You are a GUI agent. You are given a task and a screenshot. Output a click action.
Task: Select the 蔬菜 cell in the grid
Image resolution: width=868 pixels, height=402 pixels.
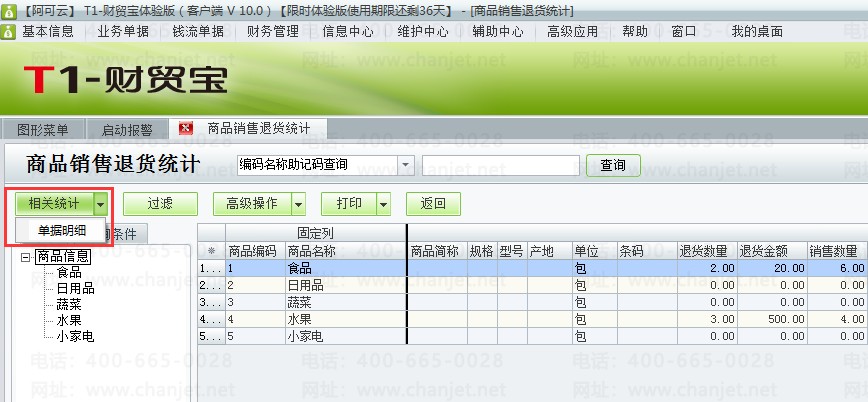point(345,302)
